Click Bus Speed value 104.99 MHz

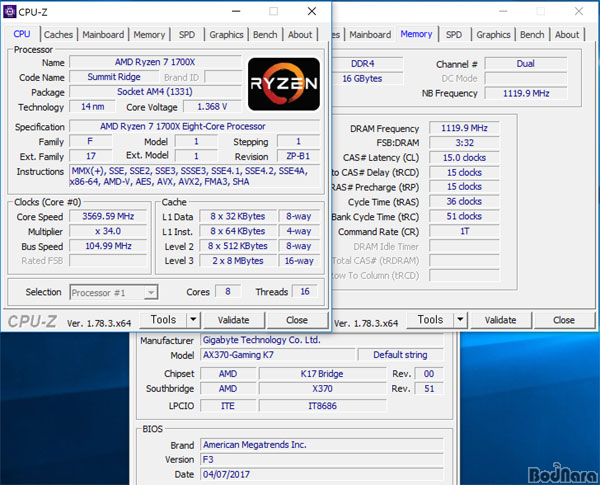[108, 246]
